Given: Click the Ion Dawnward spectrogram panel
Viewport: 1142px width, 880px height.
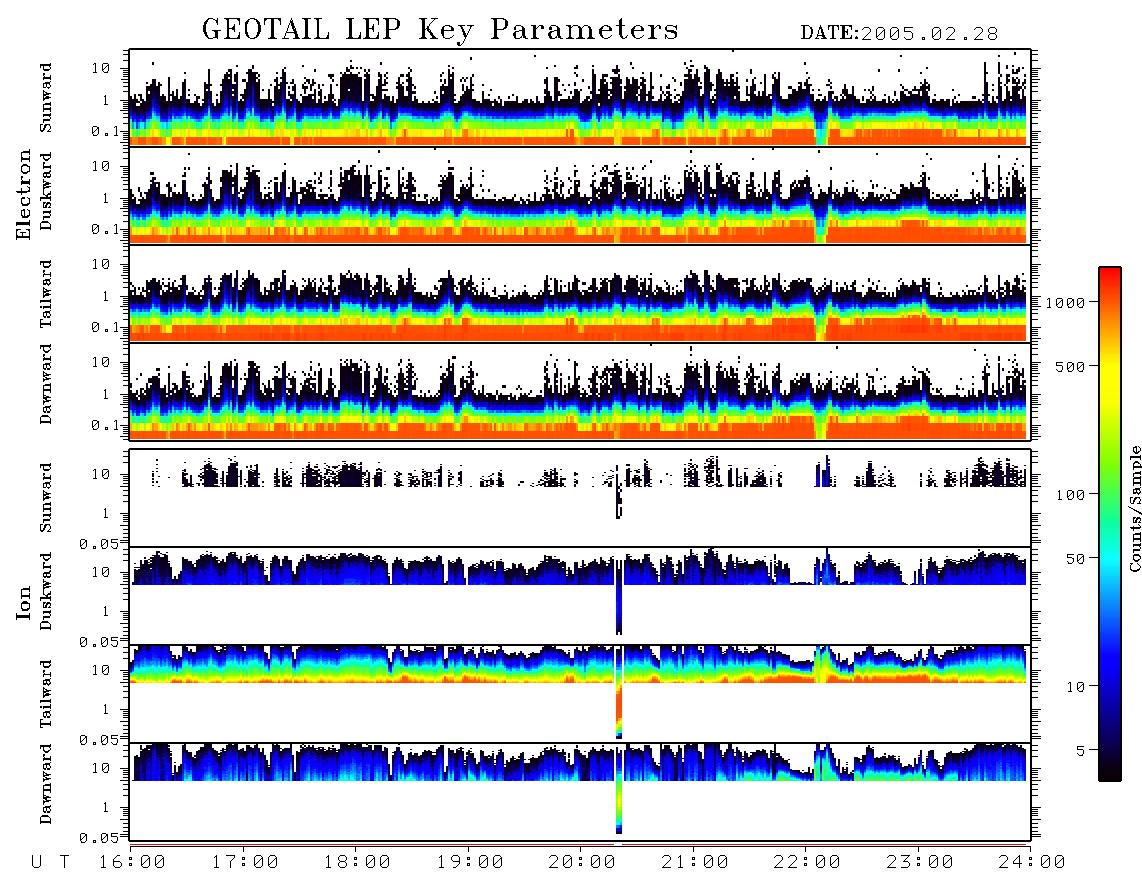Looking at the screenshot, I should 580,791.
